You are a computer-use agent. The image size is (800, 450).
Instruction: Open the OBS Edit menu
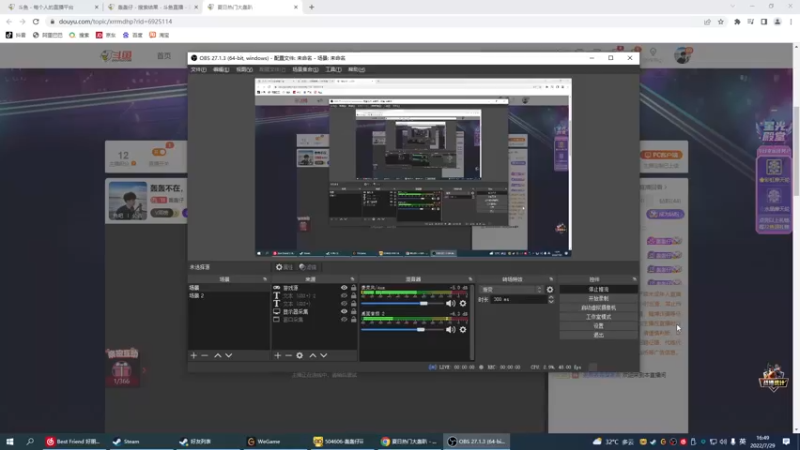(221, 69)
